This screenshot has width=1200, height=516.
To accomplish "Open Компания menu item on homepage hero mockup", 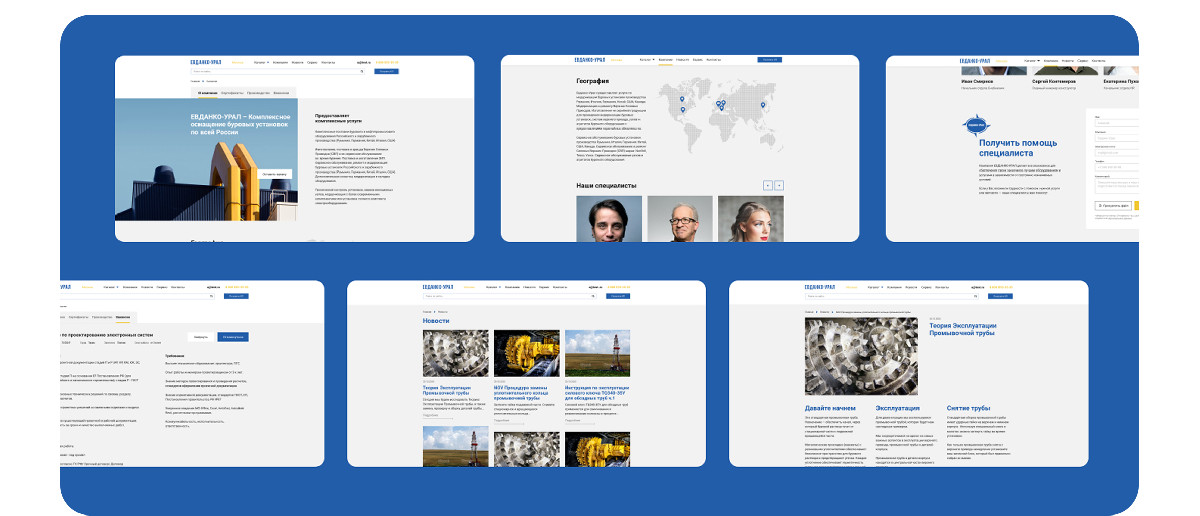I will pyautogui.click(x=280, y=62).
